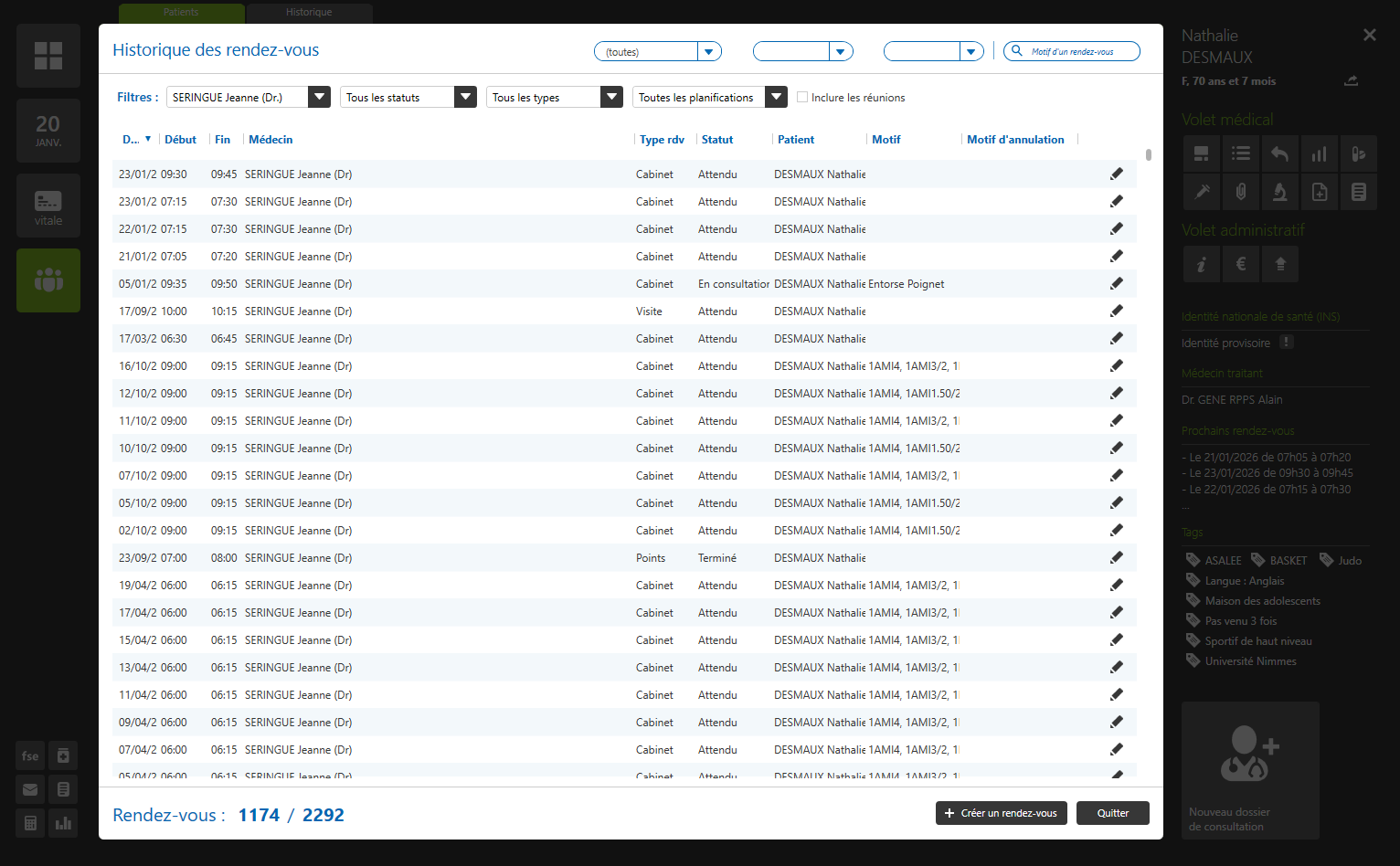
Task: Open the Tous les types dropdown
Action: 611,97
